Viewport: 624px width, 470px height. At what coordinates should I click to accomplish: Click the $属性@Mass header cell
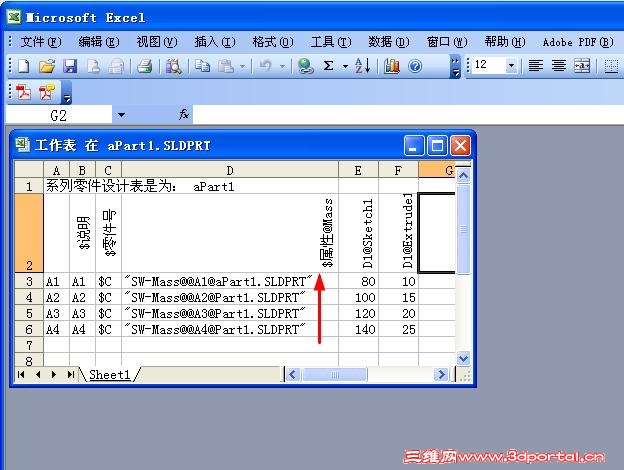click(230, 233)
